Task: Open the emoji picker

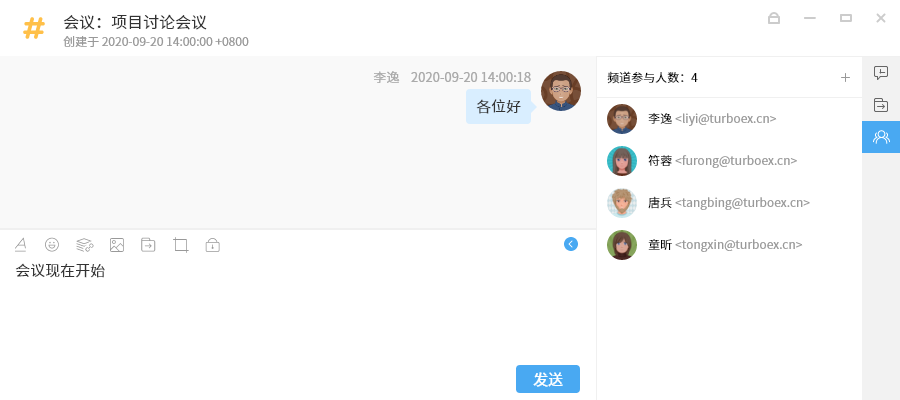Action: click(x=52, y=245)
